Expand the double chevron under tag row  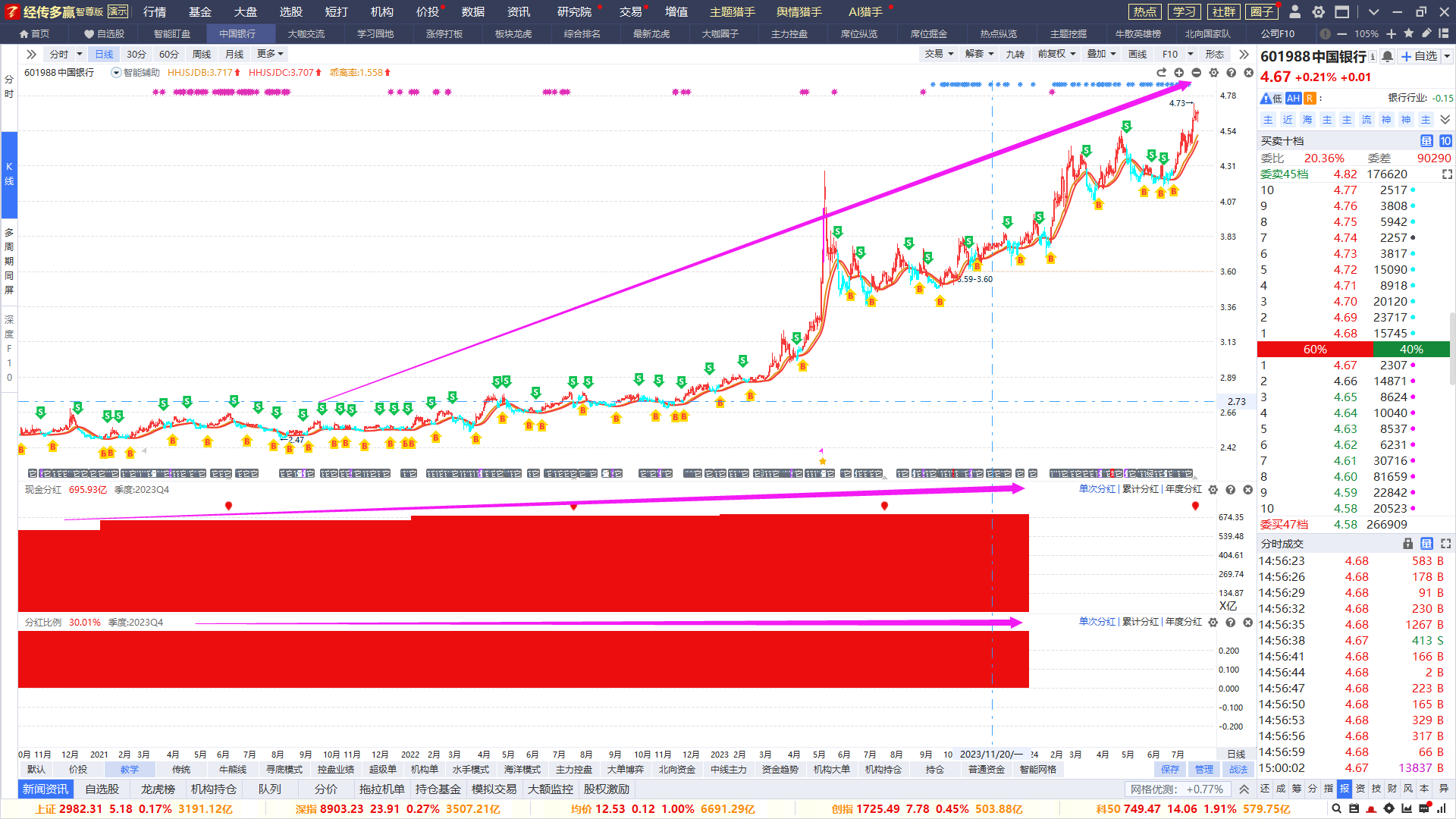(1445, 120)
